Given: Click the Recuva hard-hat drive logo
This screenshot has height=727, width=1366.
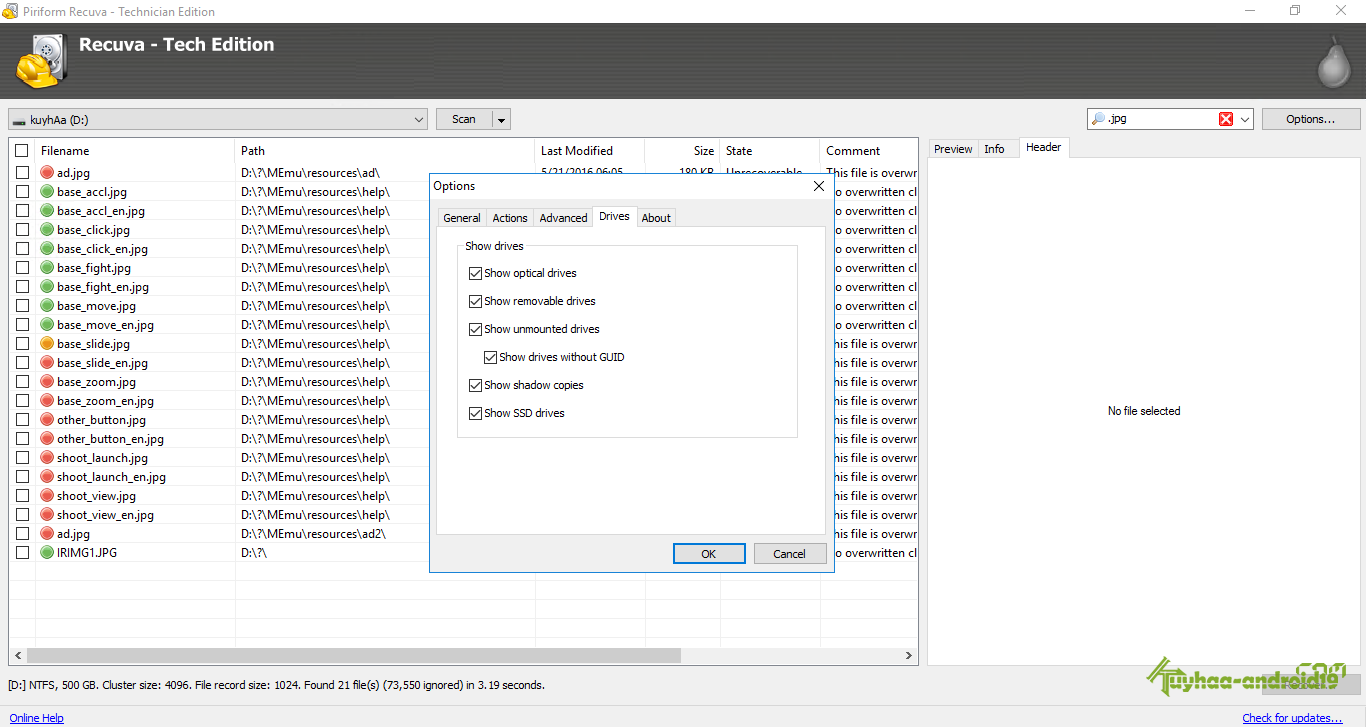Looking at the screenshot, I should click(x=43, y=62).
